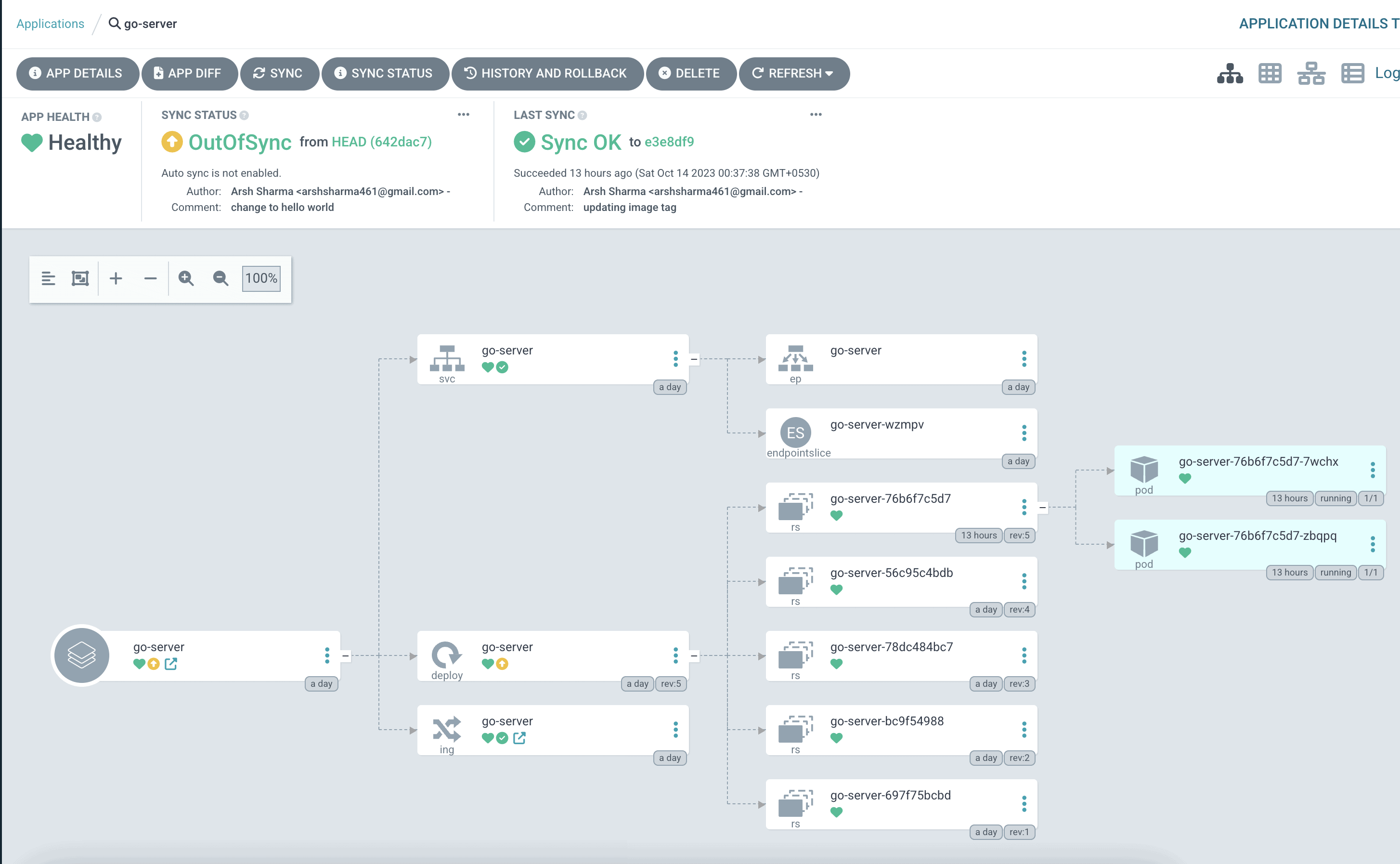Expand the LAST SYNC overflow menu
The height and width of the screenshot is (864, 1400).
(816, 114)
